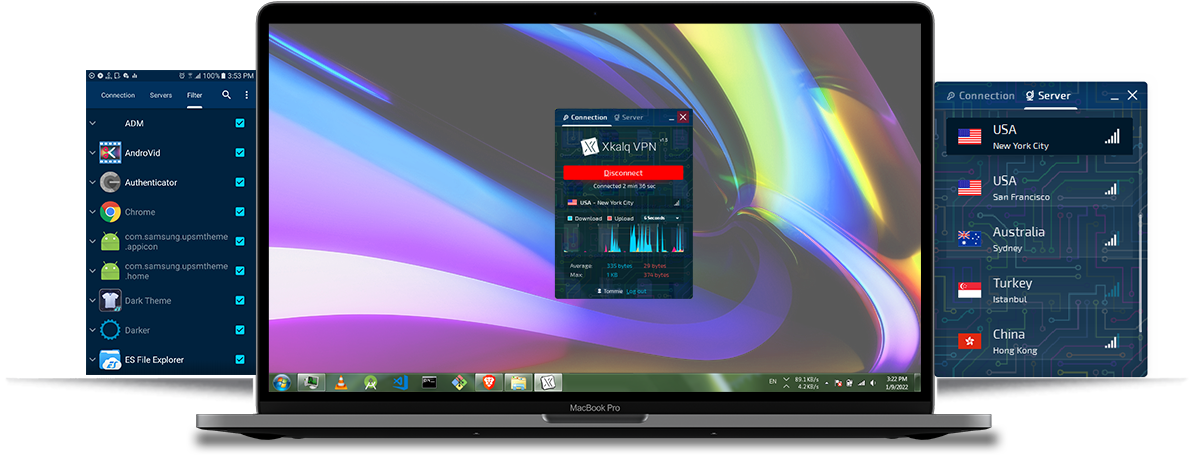
Task: Uncheck the Darker checkbox
Action: [x=240, y=330]
